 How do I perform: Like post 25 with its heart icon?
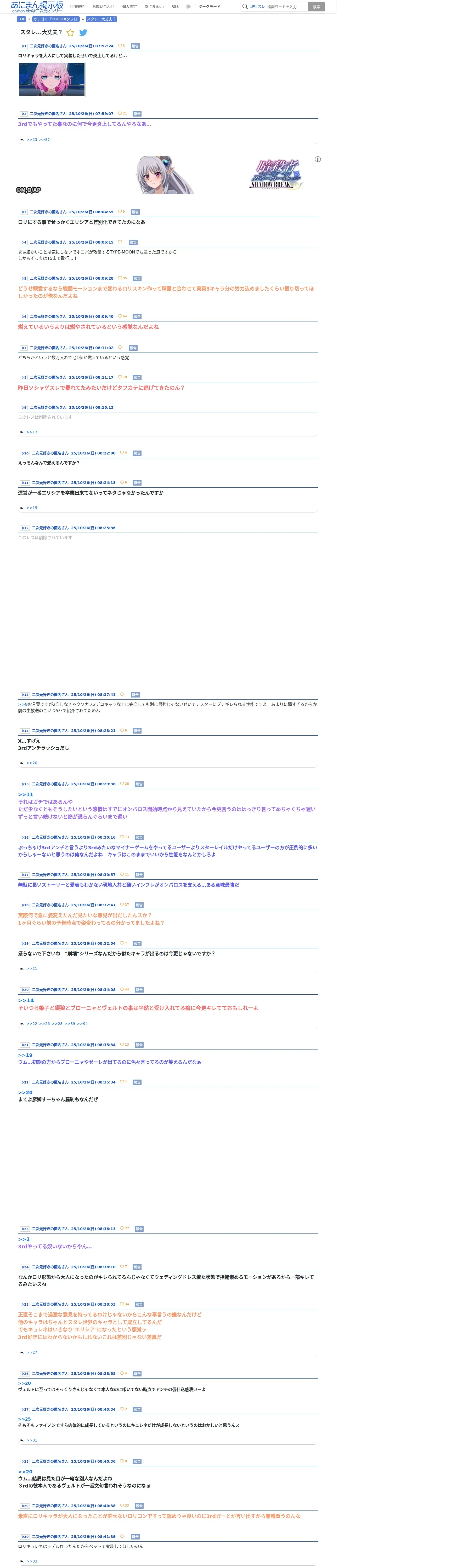click(122, 1304)
